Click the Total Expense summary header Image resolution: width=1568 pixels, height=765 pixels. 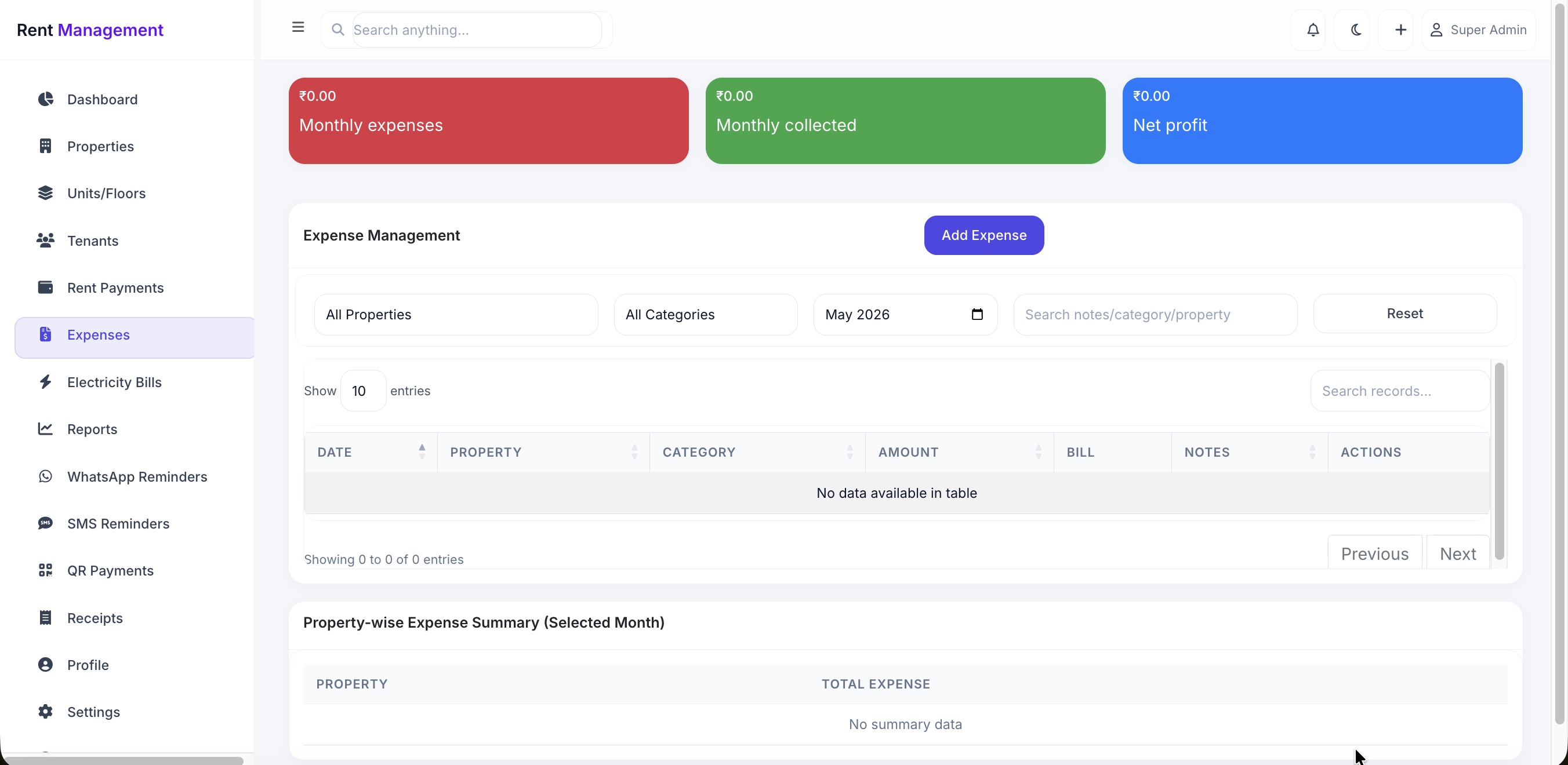[x=875, y=683]
